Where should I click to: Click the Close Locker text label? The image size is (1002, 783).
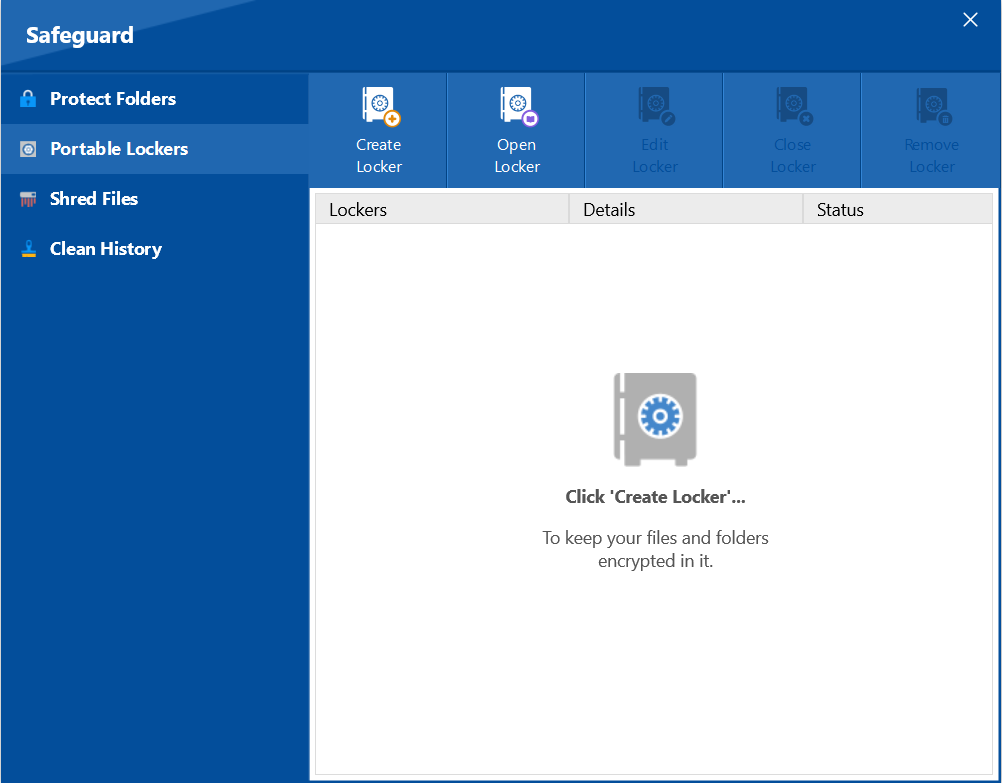[x=793, y=155]
